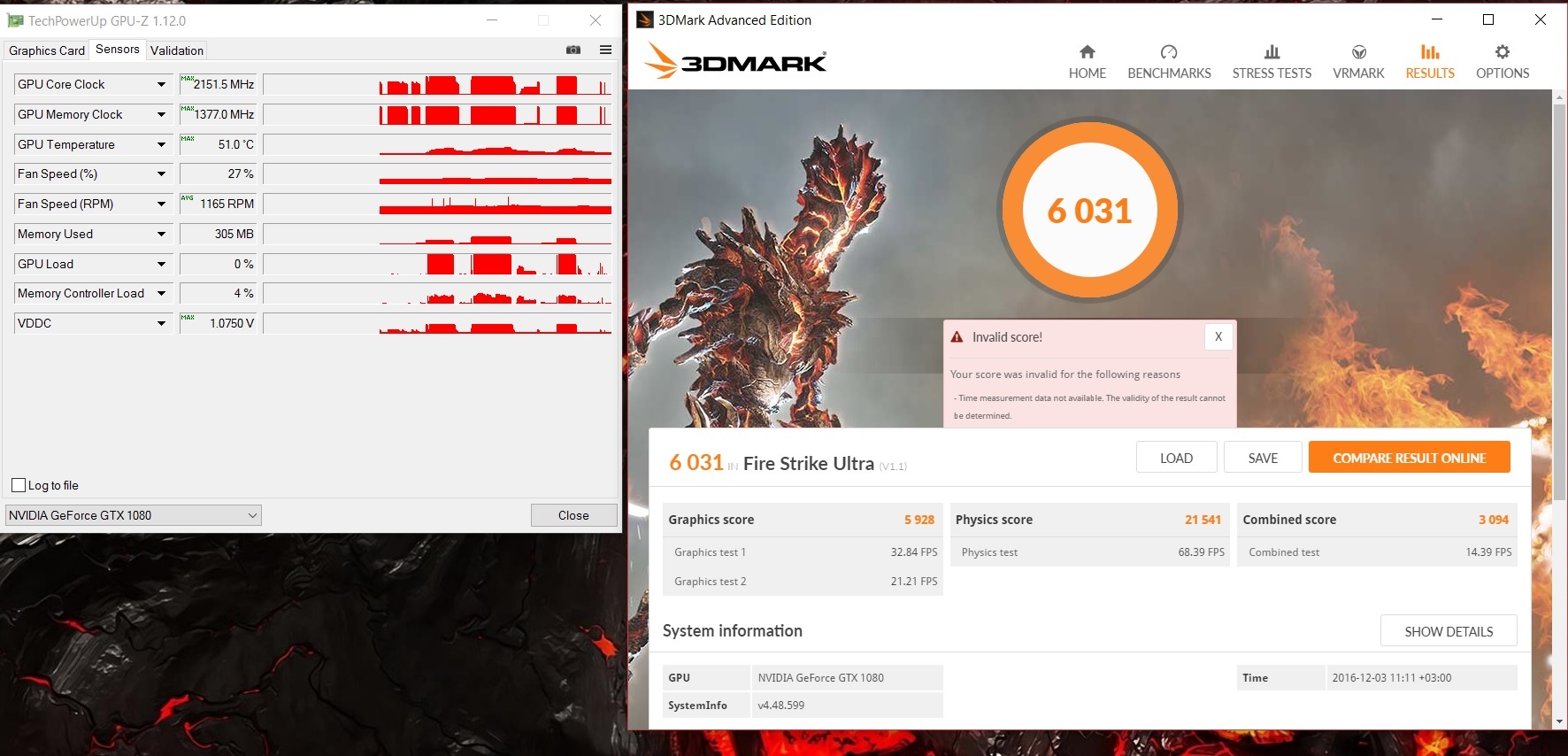Screen dimensions: 1568x756
Task: Click the GPU Load history graph
Action: click(x=437, y=264)
